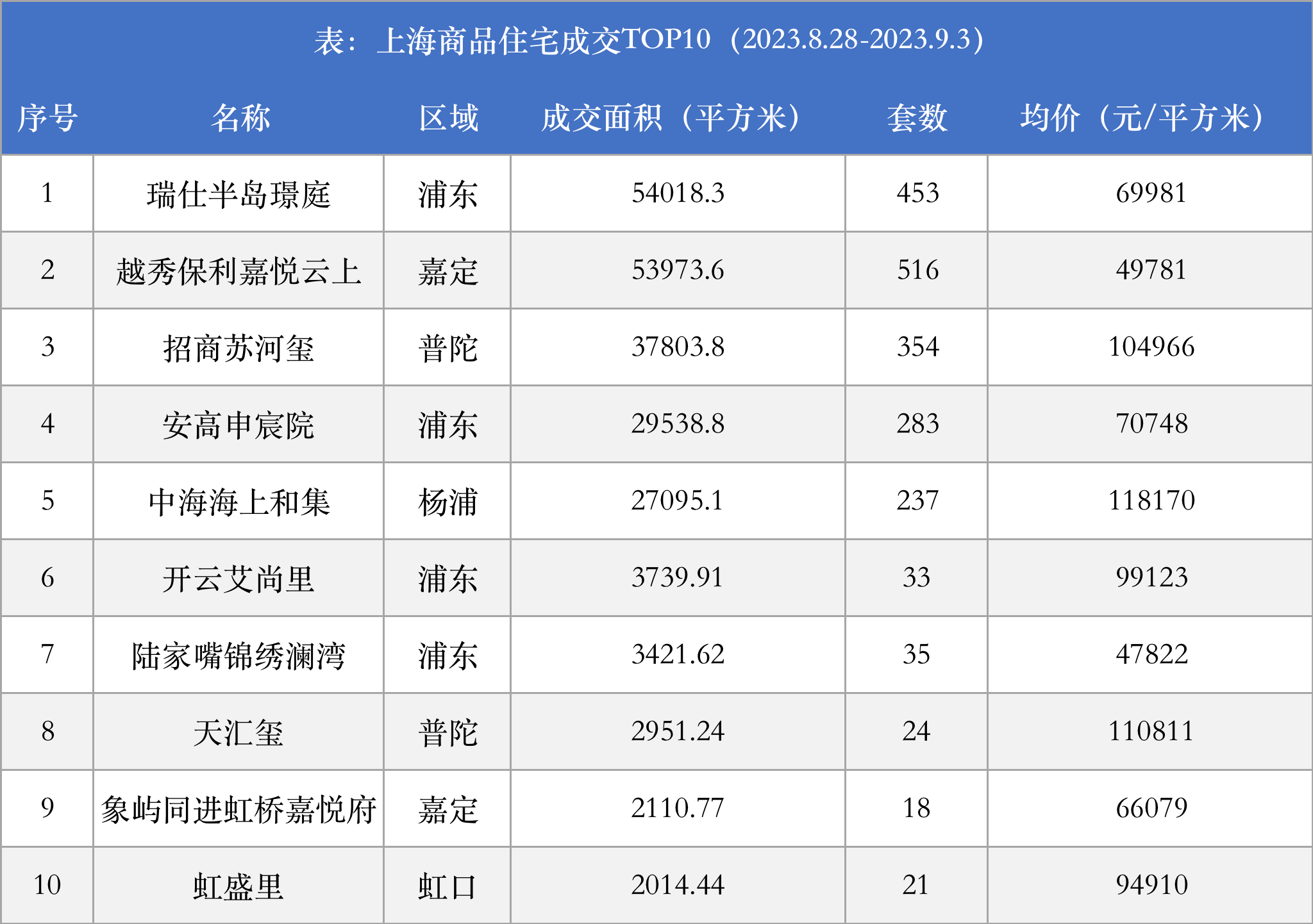Click rank number 4

(47, 424)
